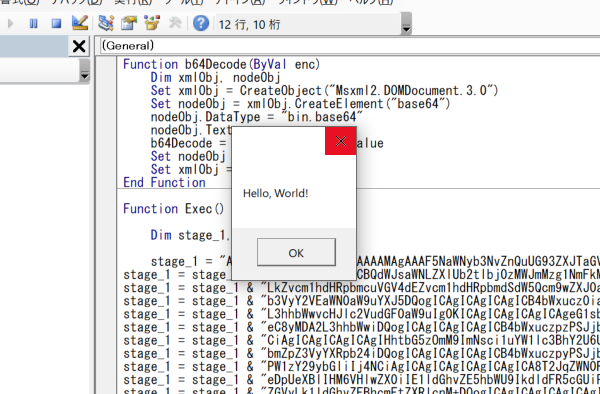Click the Toolbox wrench icon
This screenshot has width=600, height=394.
[175, 23]
